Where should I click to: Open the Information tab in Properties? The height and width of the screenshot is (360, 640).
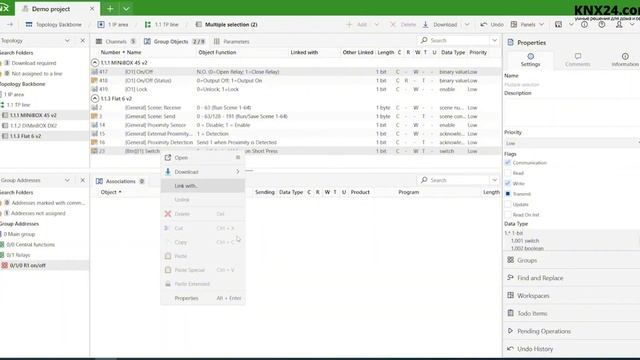625,60
